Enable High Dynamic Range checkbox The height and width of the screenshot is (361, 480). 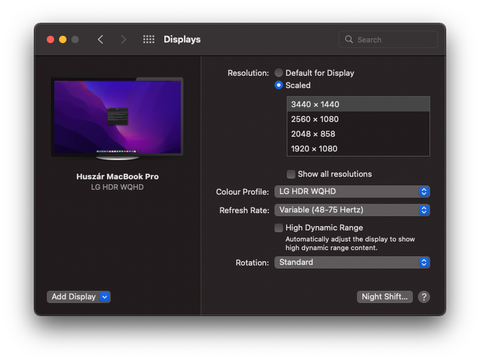[x=279, y=228]
